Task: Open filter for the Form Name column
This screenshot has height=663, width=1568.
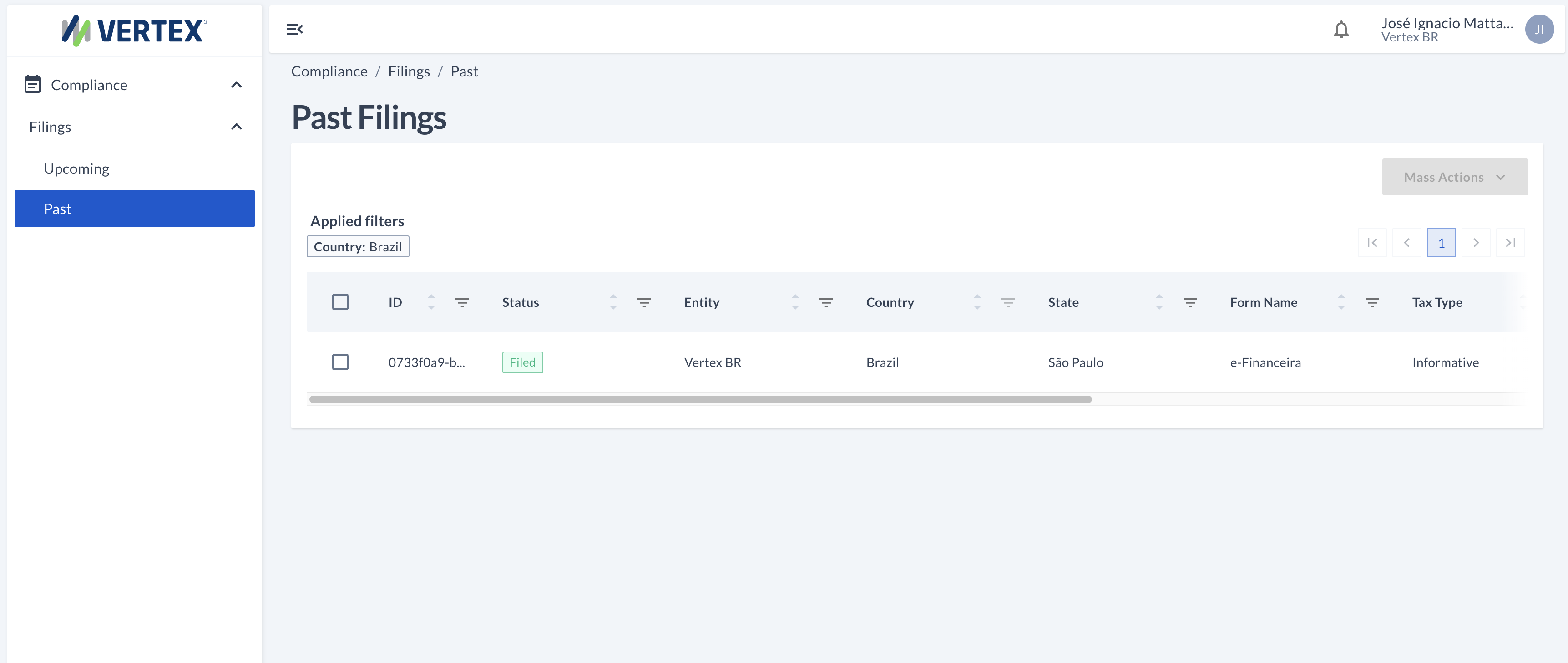Action: 1372,302
